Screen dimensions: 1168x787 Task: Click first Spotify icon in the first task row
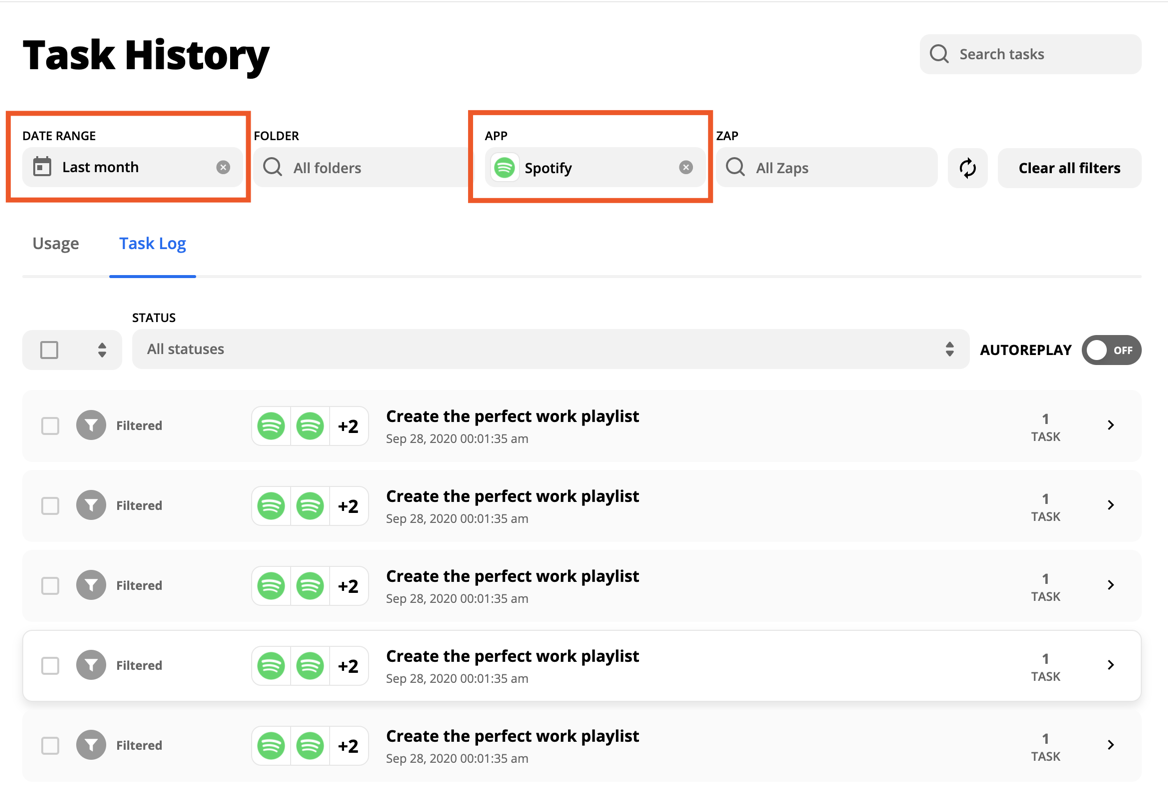271,426
